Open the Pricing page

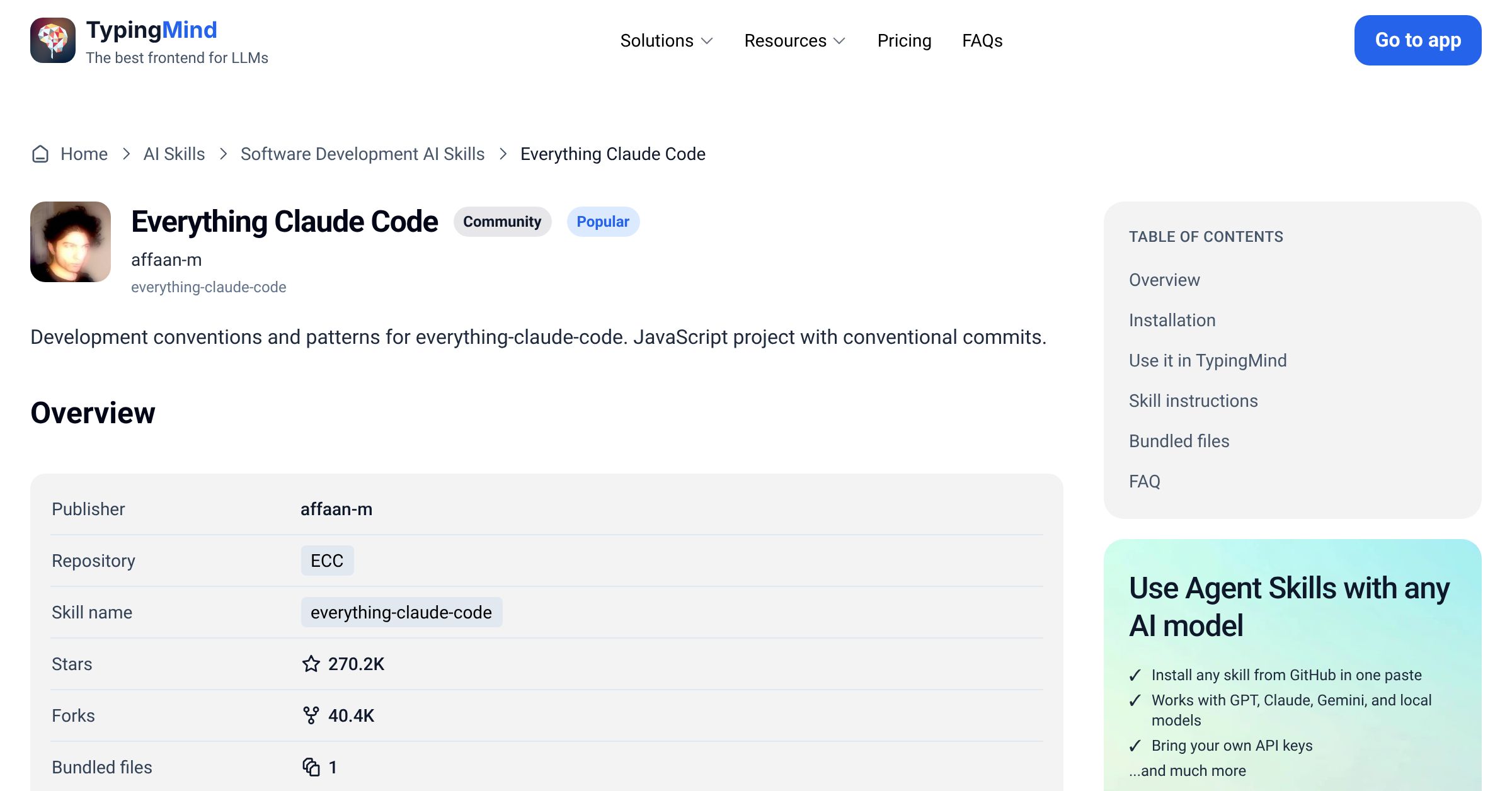point(904,40)
